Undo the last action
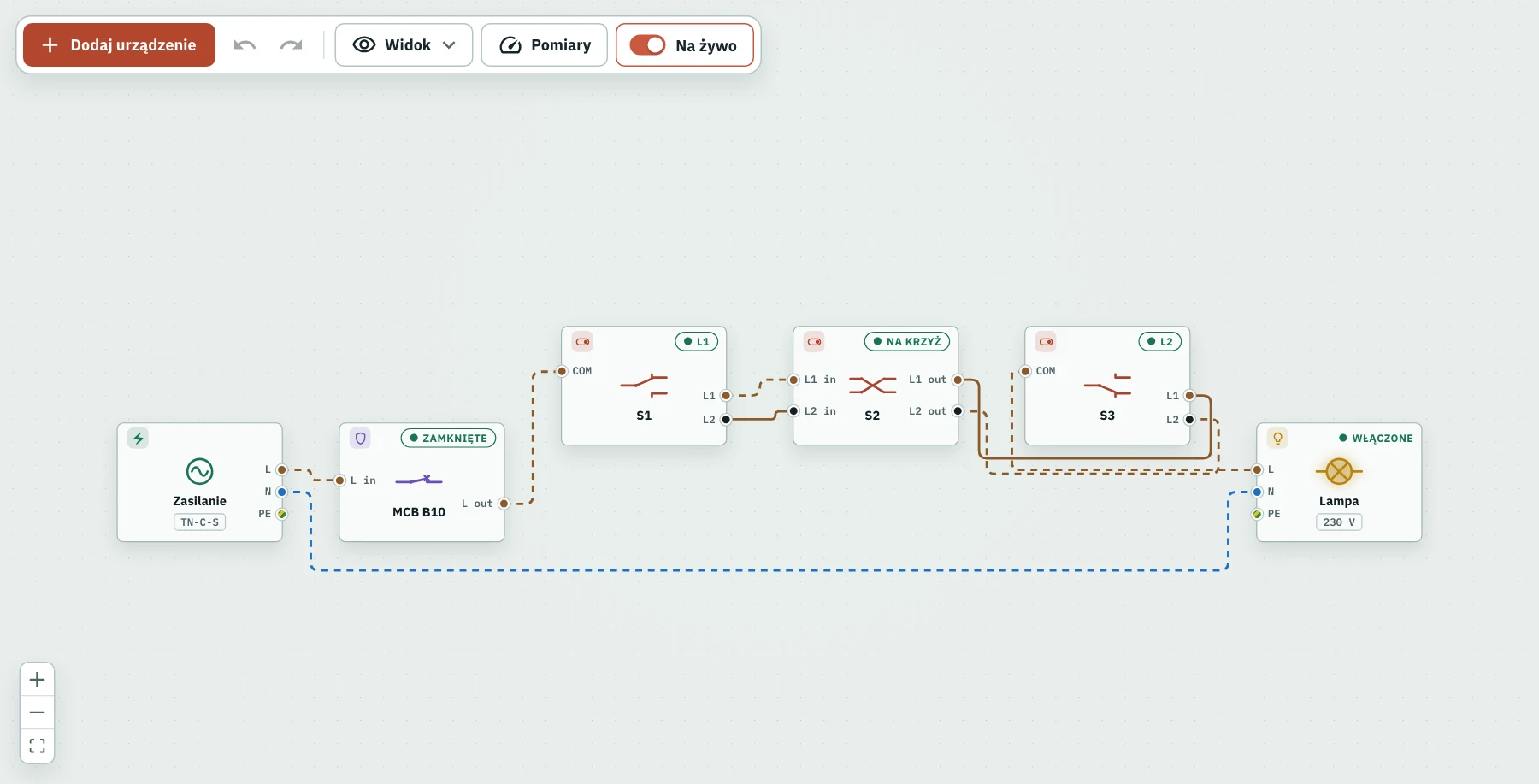Image resolution: width=1539 pixels, height=784 pixels. coord(245,45)
